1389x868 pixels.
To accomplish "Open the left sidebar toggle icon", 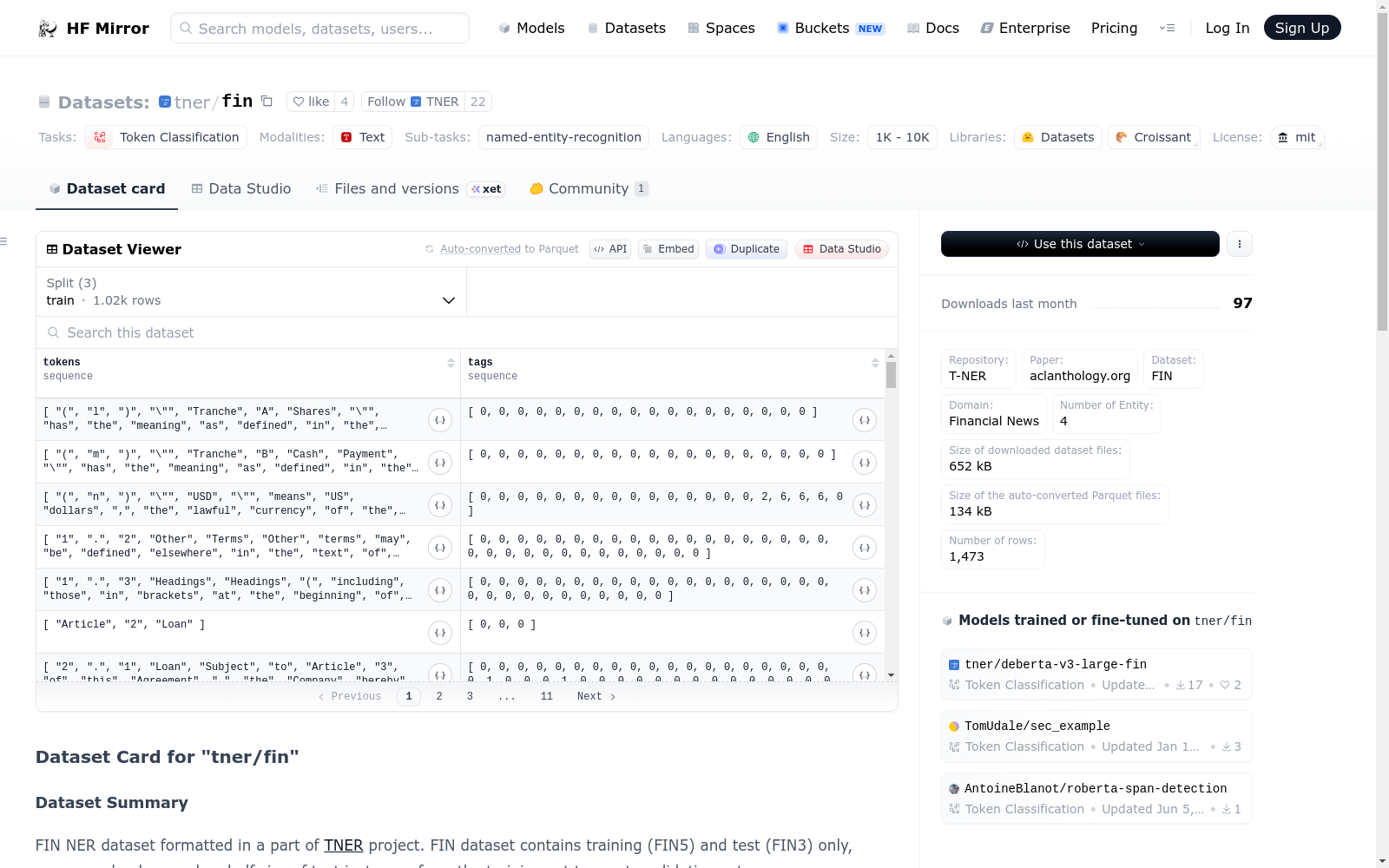I will pos(4,241).
